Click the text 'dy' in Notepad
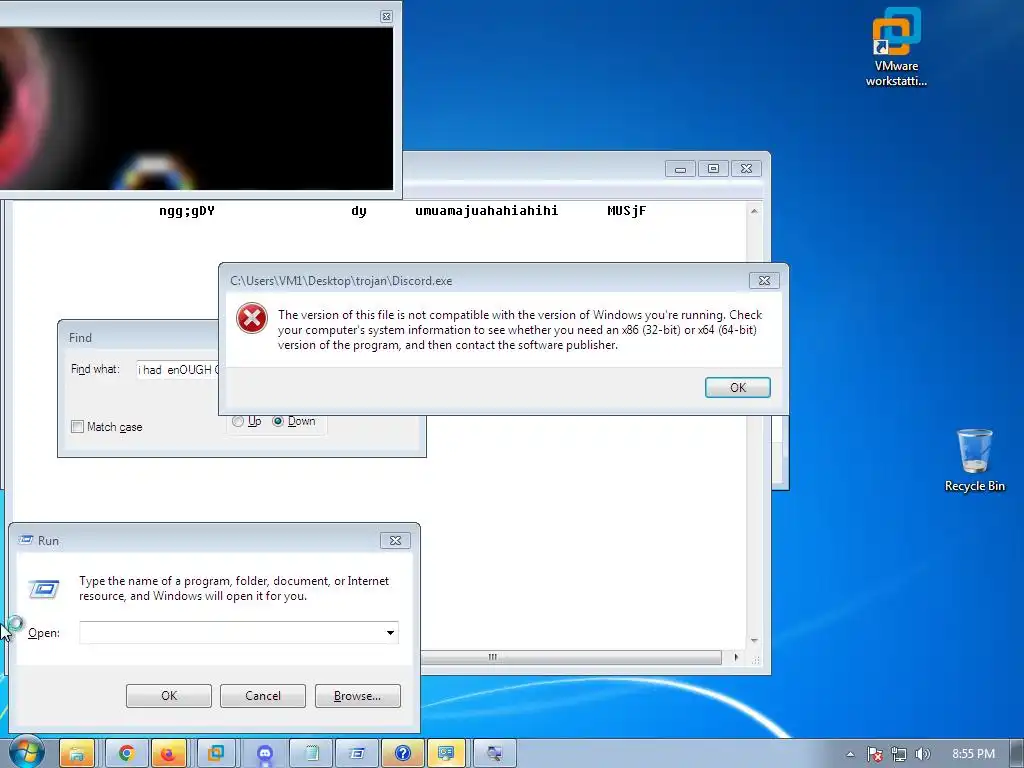1024x768 pixels. click(359, 211)
